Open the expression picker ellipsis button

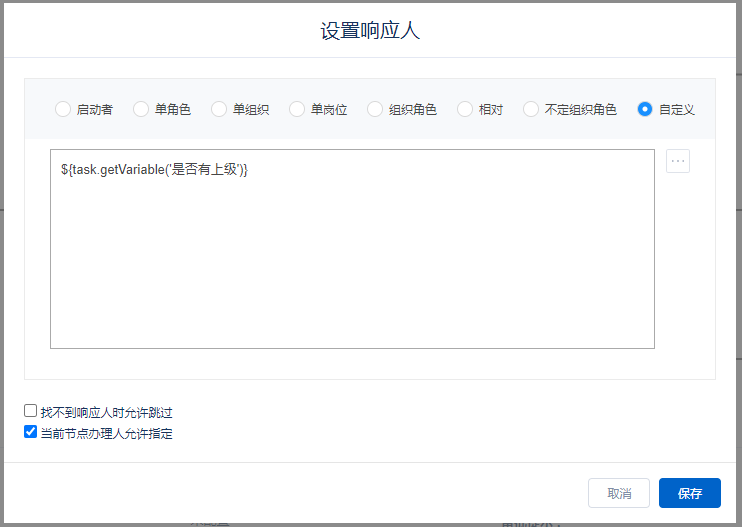tap(677, 161)
